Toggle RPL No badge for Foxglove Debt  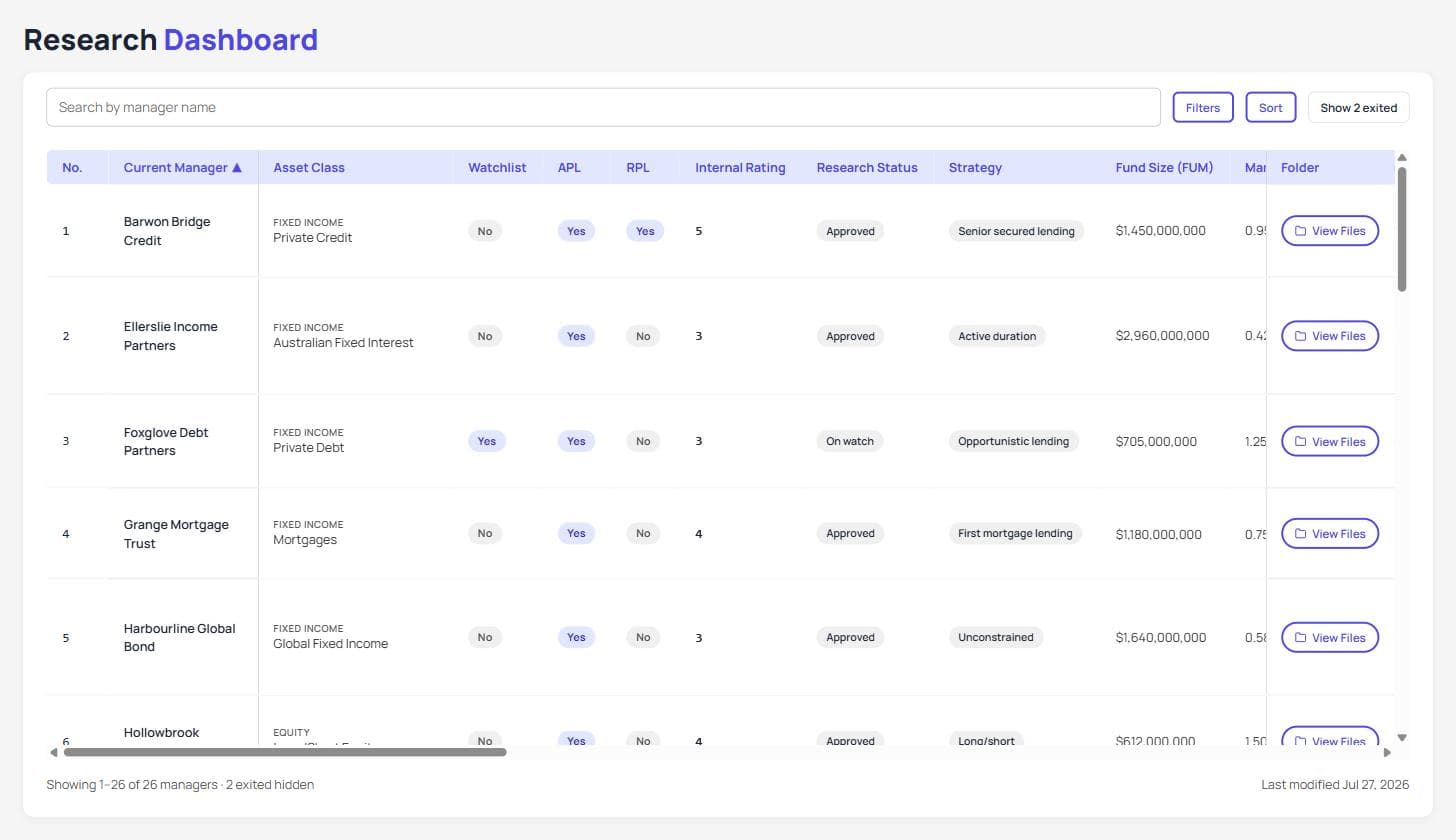(x=643, y=441)
